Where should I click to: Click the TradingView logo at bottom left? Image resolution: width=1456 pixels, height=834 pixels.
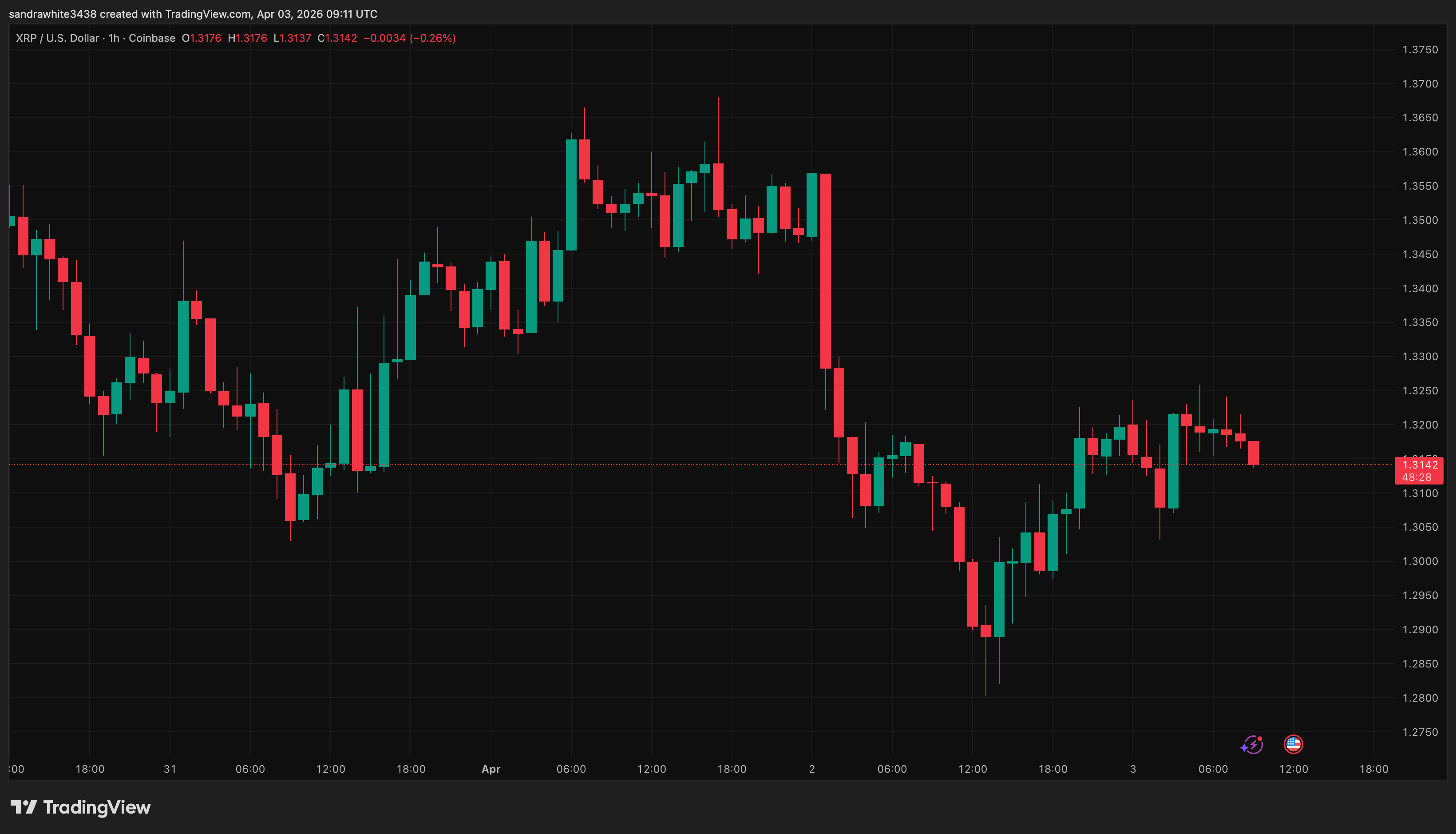pos(81,807)
